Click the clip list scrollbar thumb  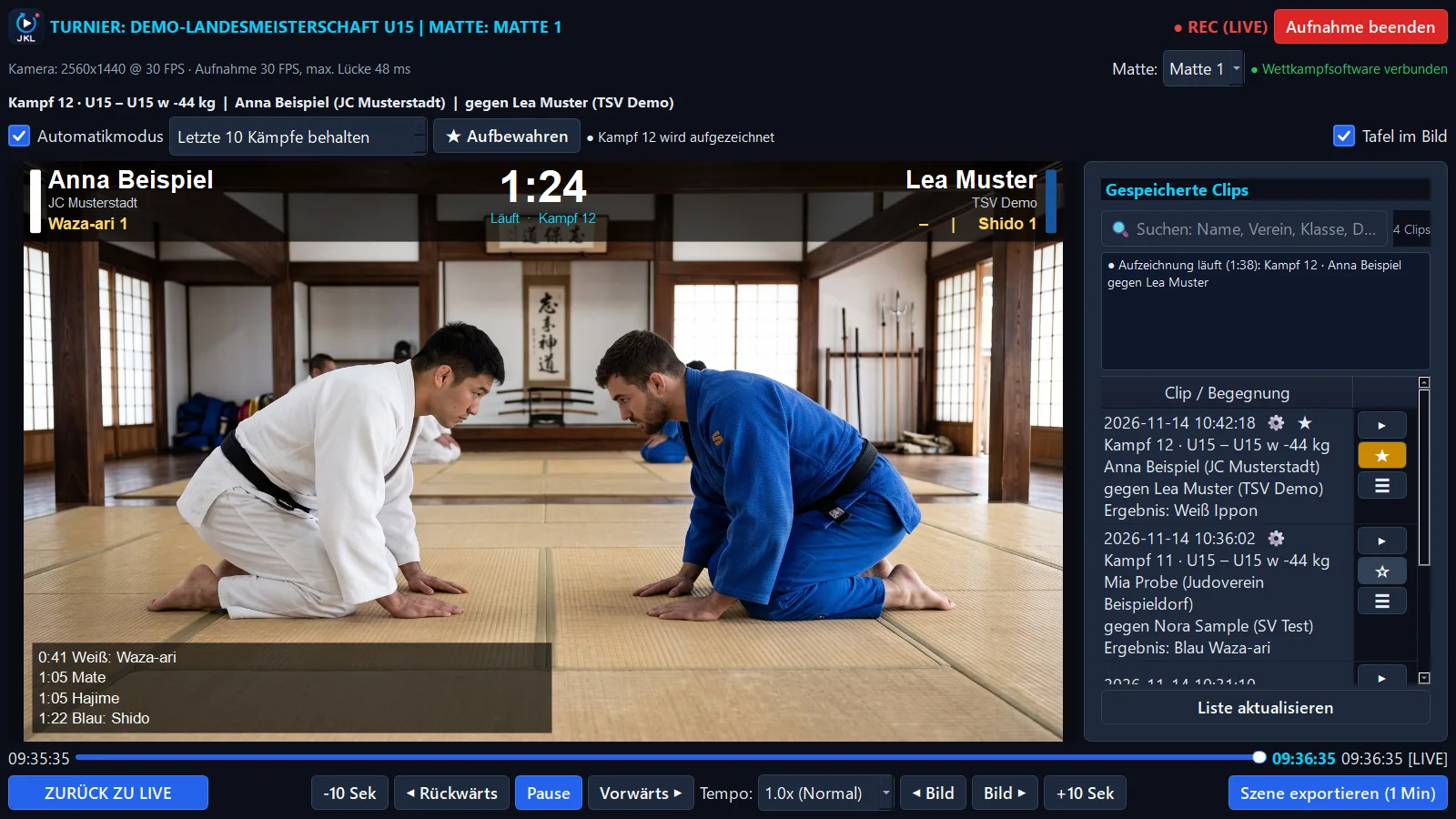pos(1424,478)
